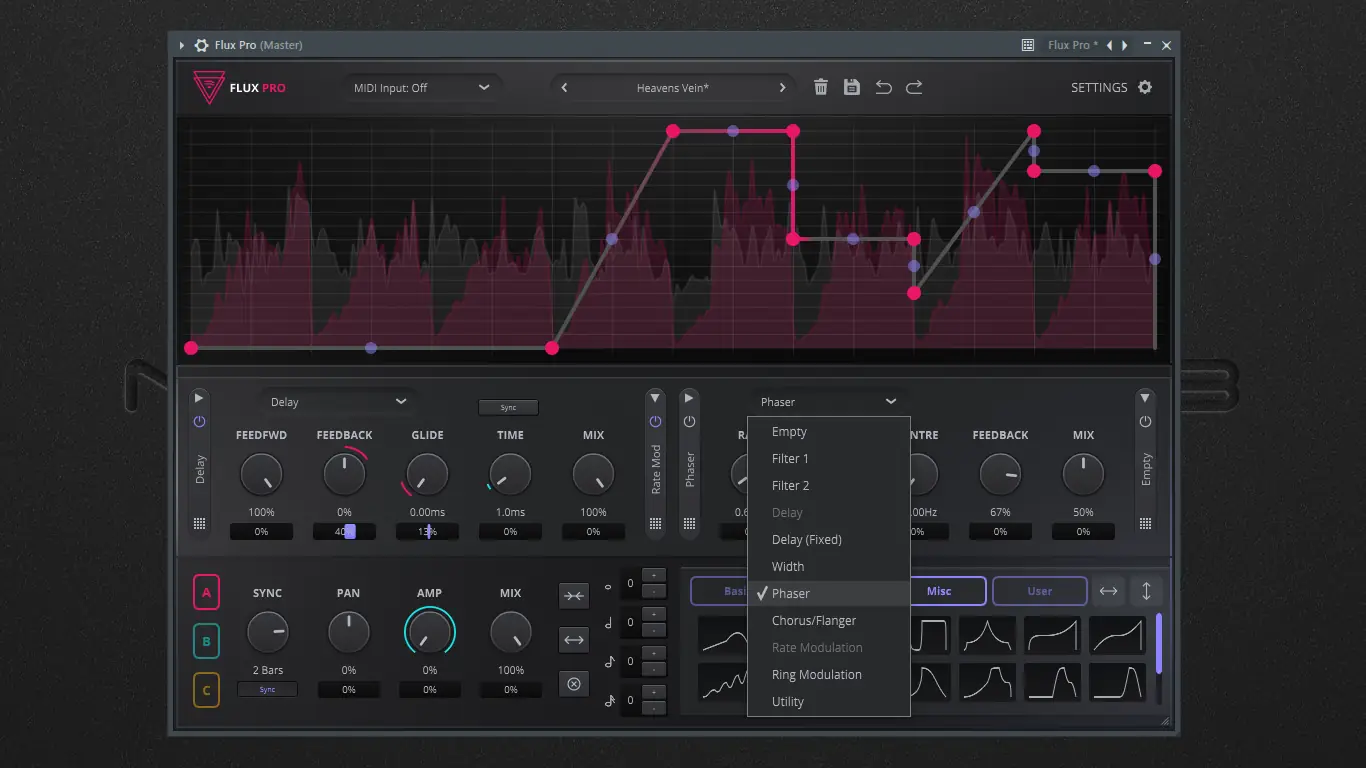Viewport: 1366px width, 768px height.
Task: Click the title bar's left preset arrow
Action: point(1109,45)
